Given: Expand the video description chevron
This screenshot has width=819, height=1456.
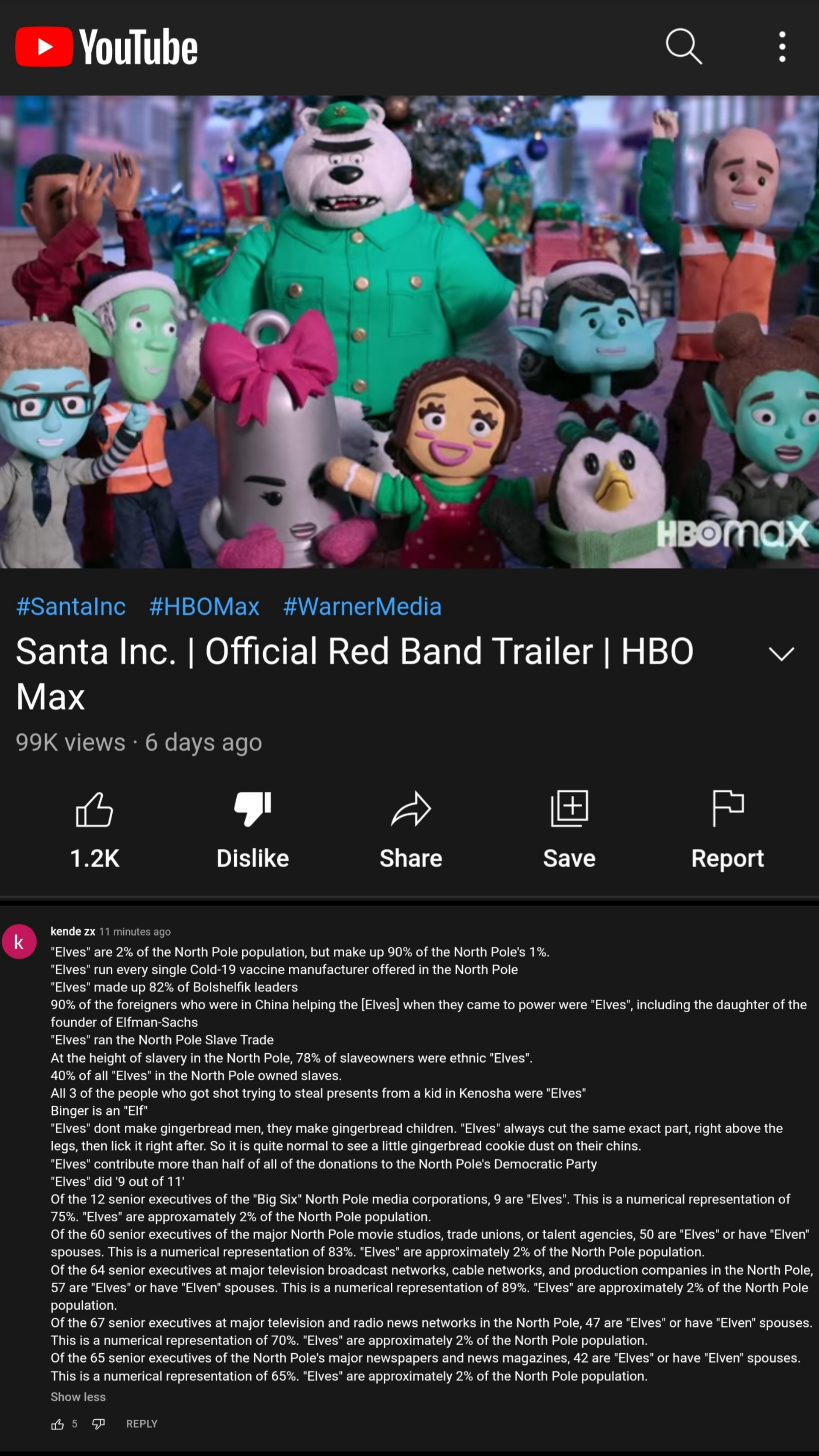Looking at the screenshot, I should [x=782, y=654].
